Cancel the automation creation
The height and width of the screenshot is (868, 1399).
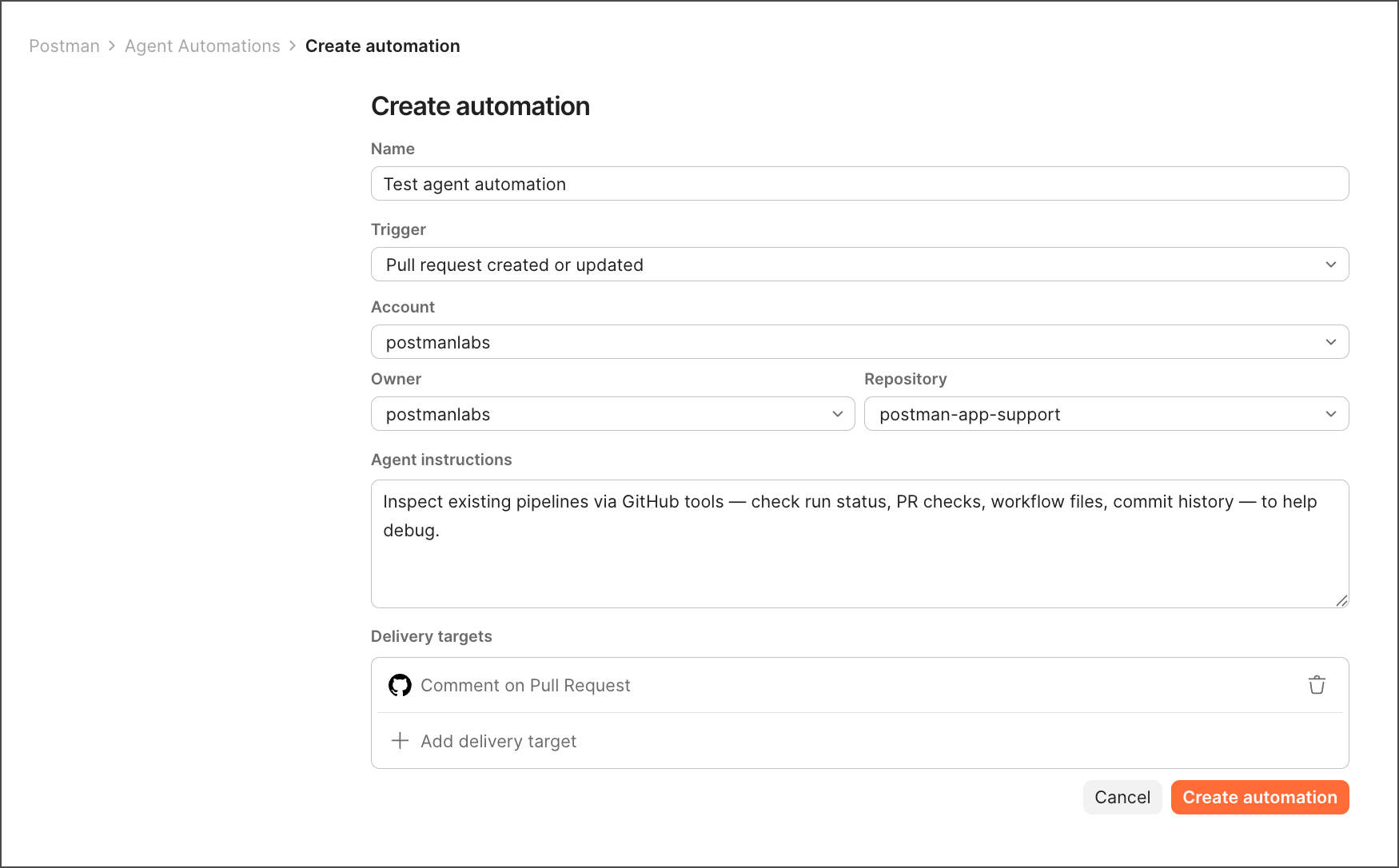coord(1122,797)
